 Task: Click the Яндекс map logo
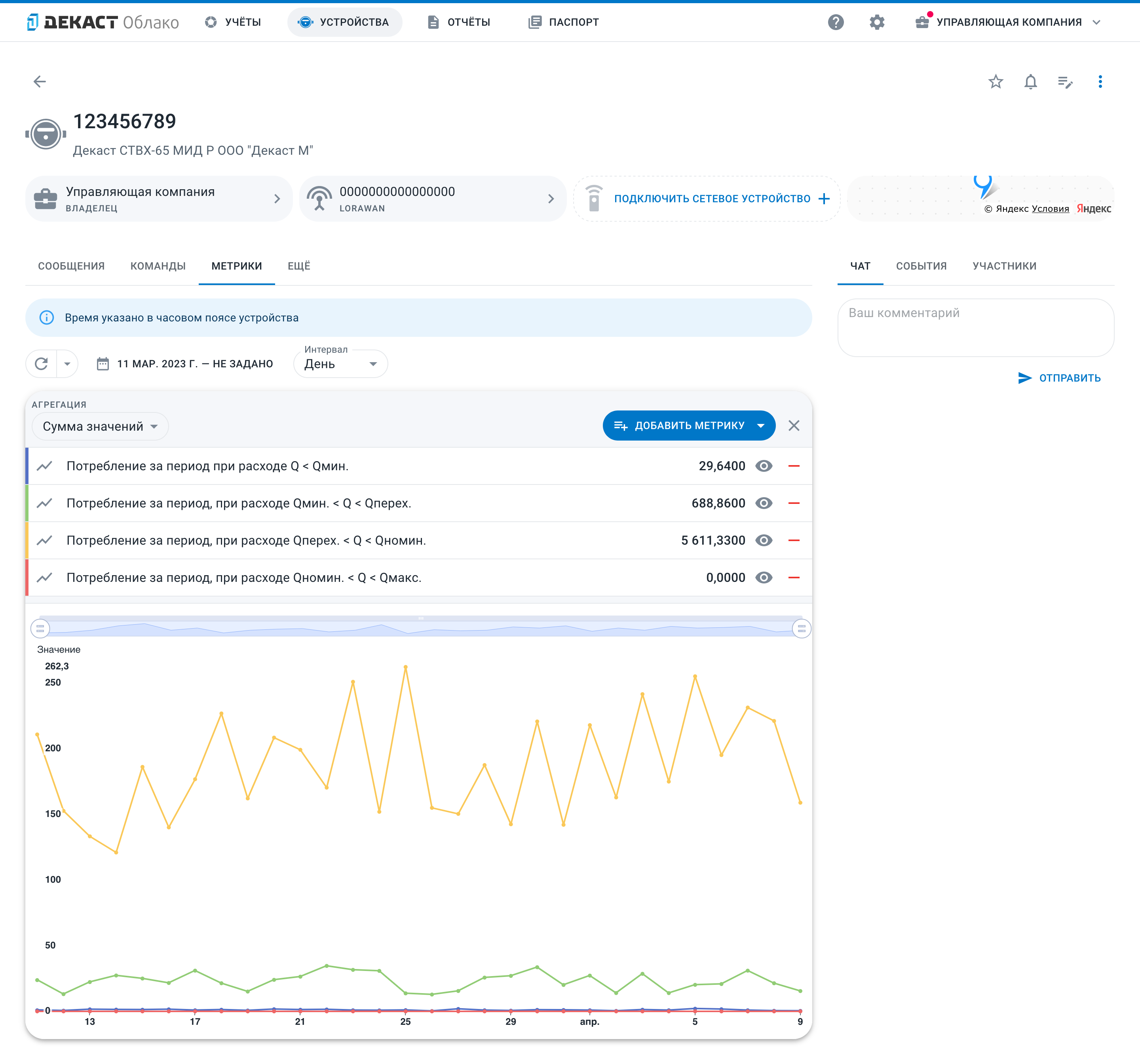pos(1094,208)
